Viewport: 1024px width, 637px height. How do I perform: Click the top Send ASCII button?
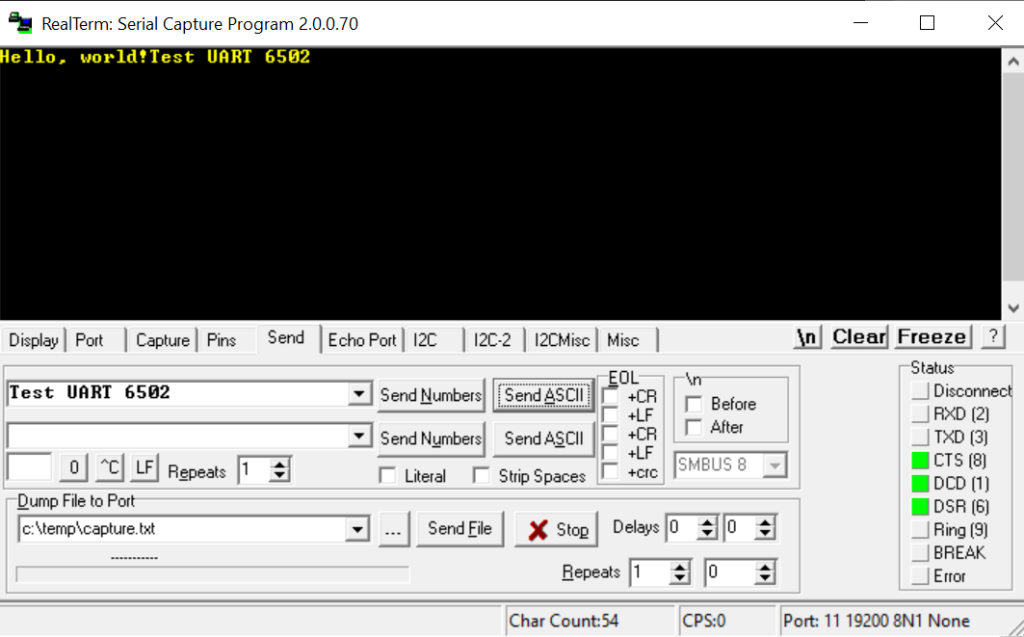point(543,395)
